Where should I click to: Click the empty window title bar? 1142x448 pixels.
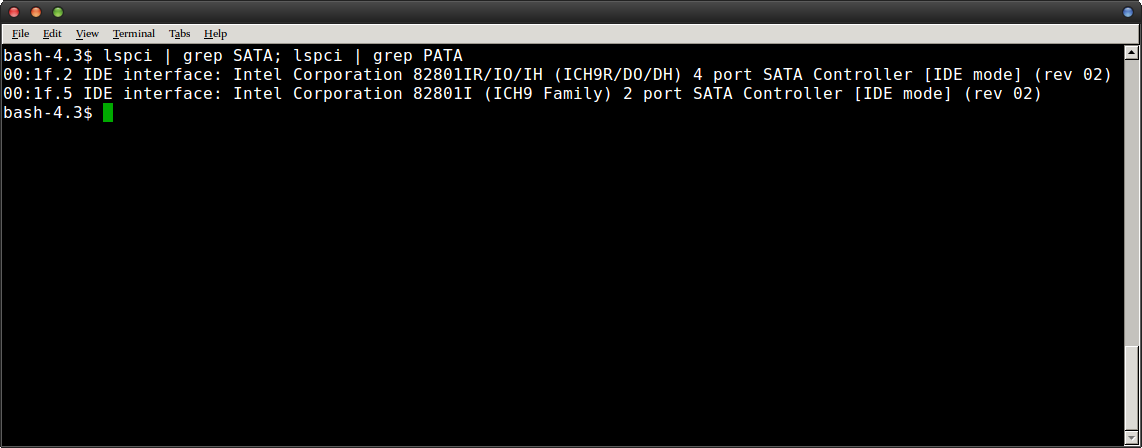point(570,12)
